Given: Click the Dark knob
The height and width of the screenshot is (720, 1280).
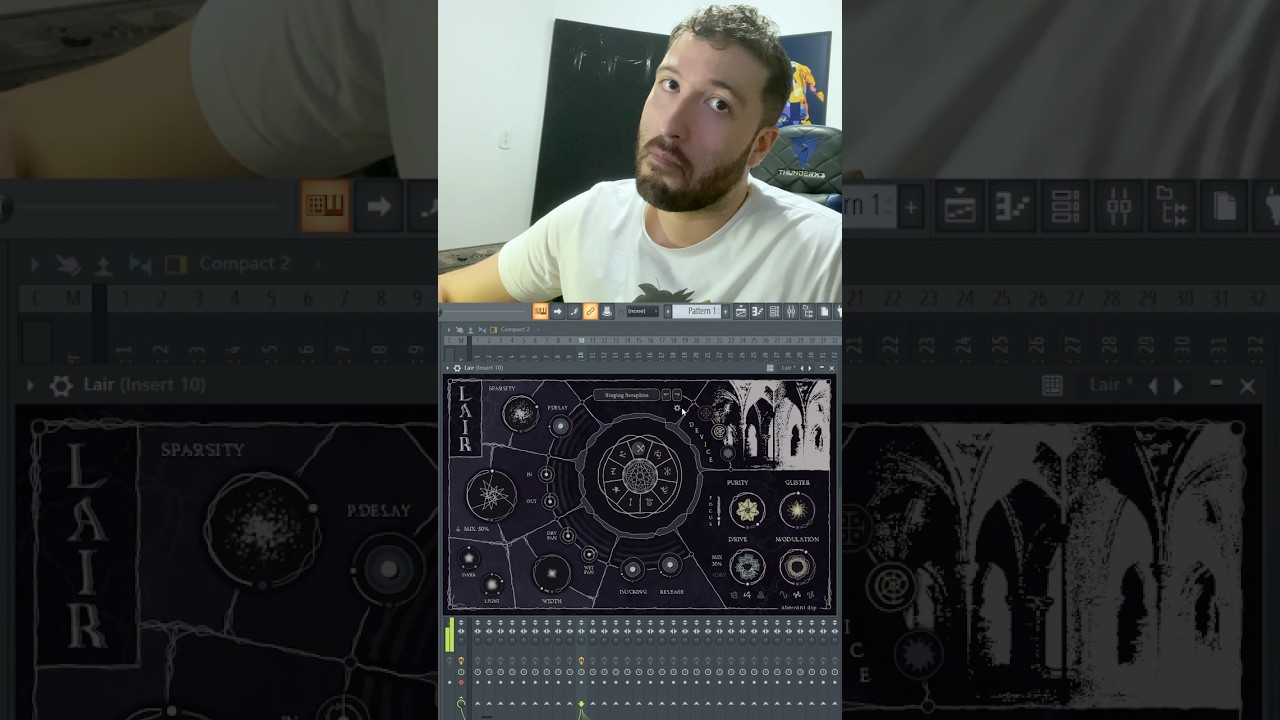Looking at the screenshot, I should coord(468,559).
